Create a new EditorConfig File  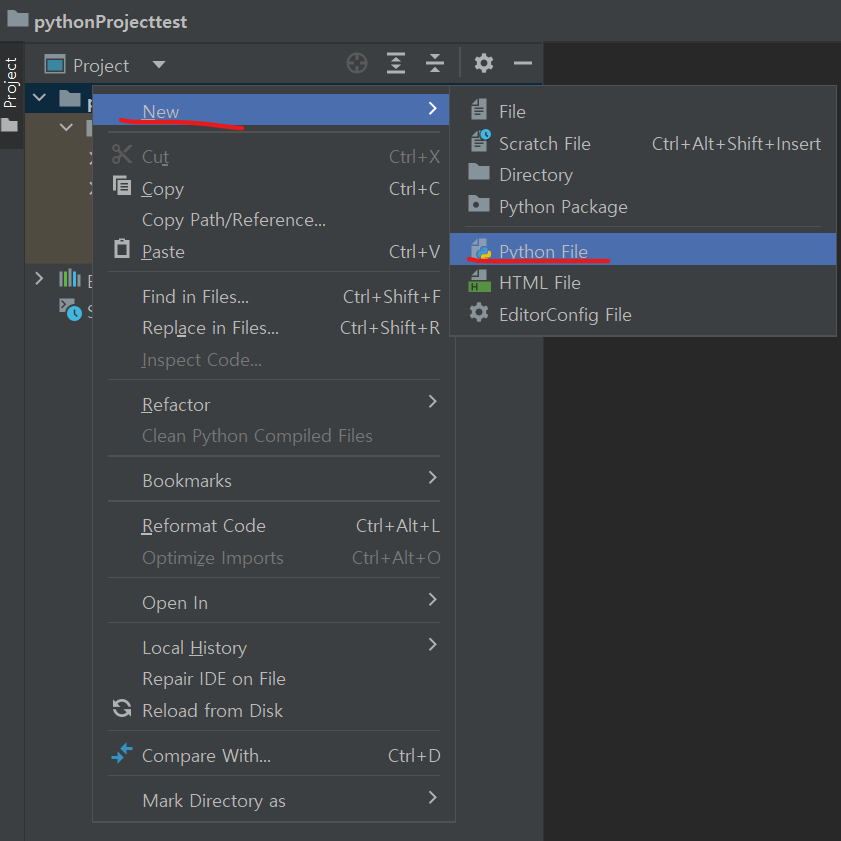point(643,315)
